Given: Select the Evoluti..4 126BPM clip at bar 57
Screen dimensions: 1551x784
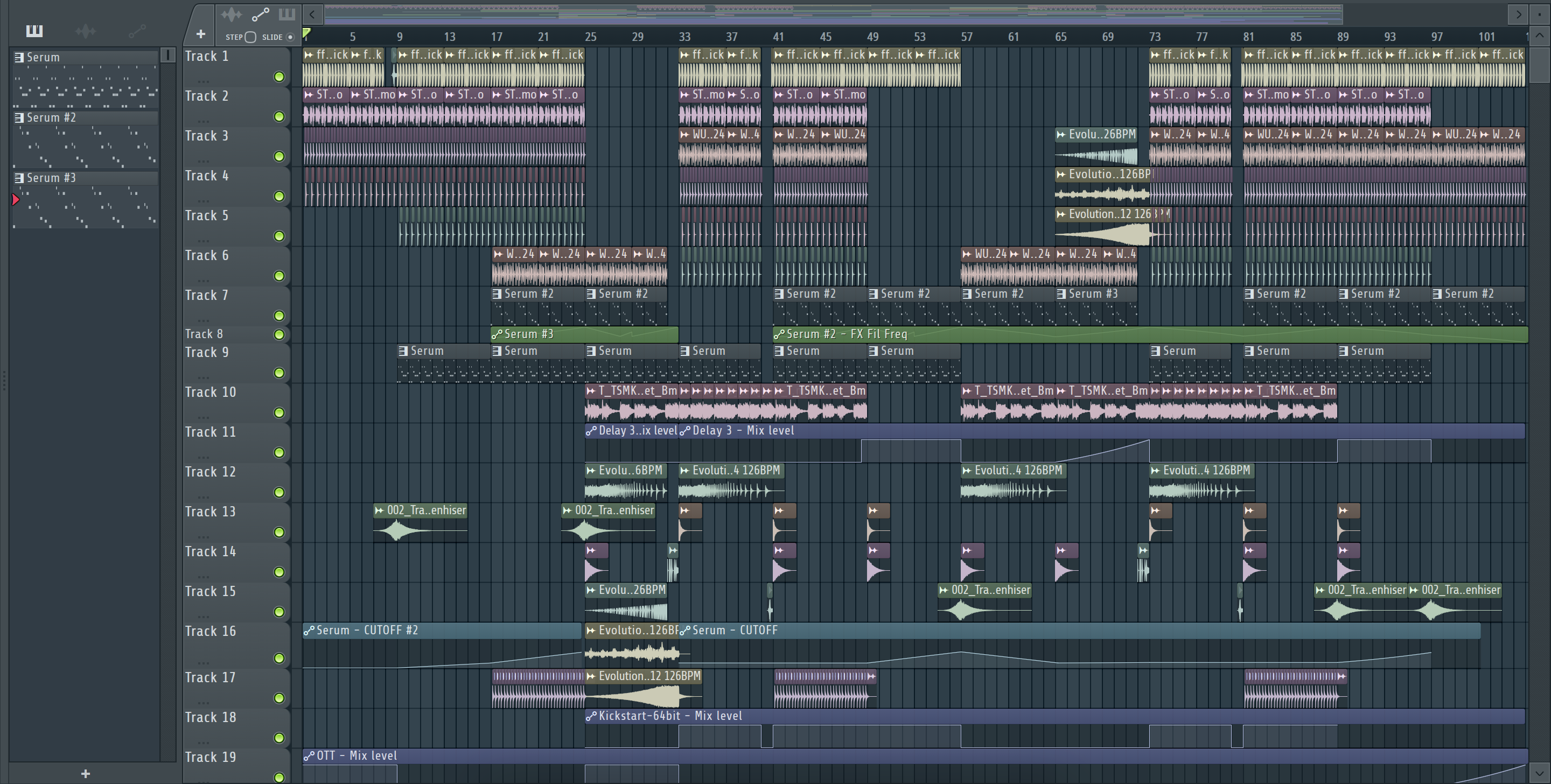Looking at the screenshot, I should coord(1014,482).
